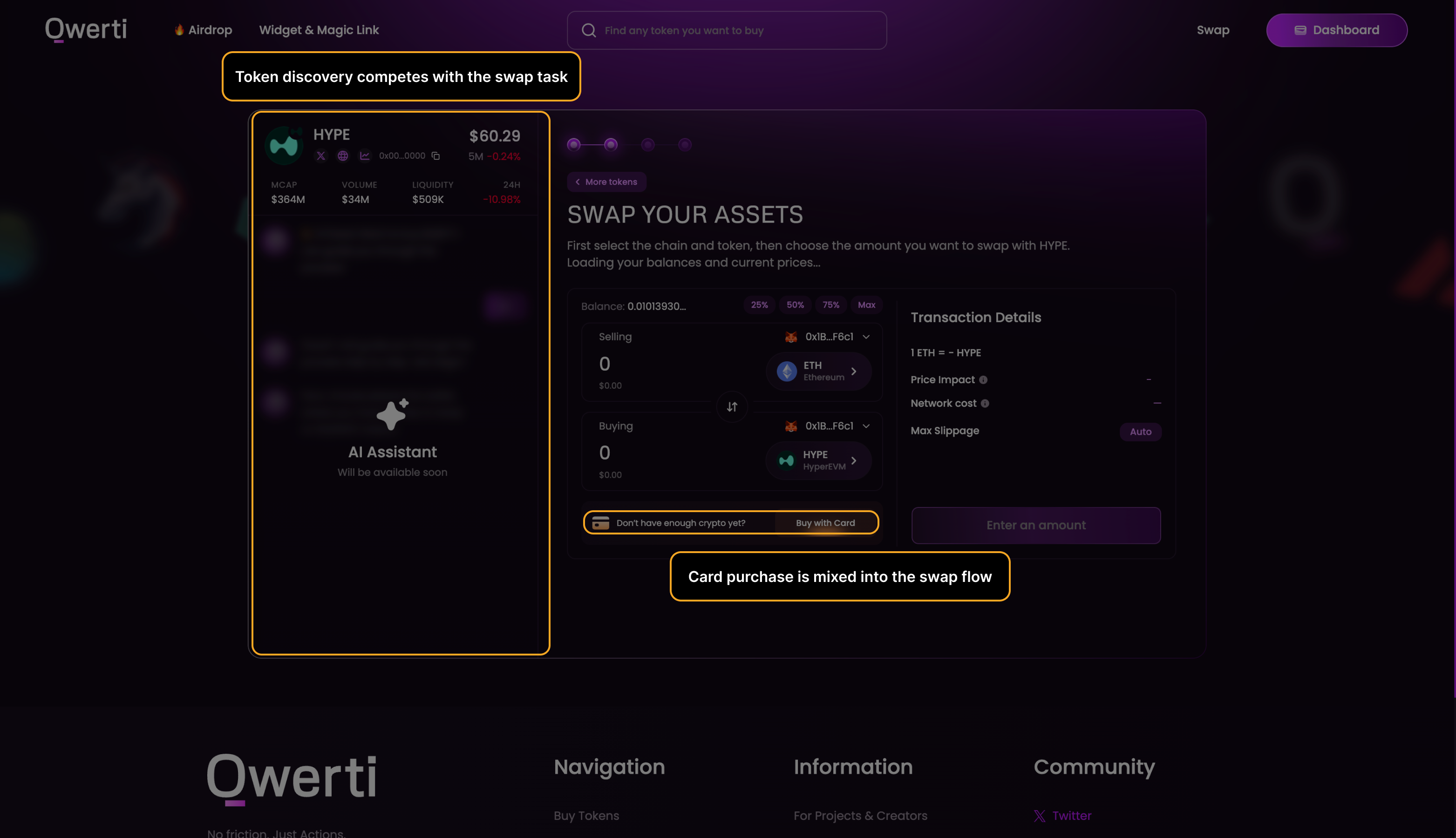Click the wallet Balance value
Viewport: 1456px width, 838px height.
pyautogui.click(x=656, y=306)
